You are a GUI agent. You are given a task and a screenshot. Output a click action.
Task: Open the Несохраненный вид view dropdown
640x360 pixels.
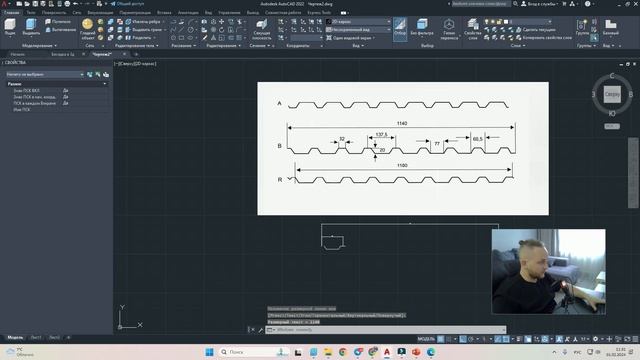tap(358, 30)
